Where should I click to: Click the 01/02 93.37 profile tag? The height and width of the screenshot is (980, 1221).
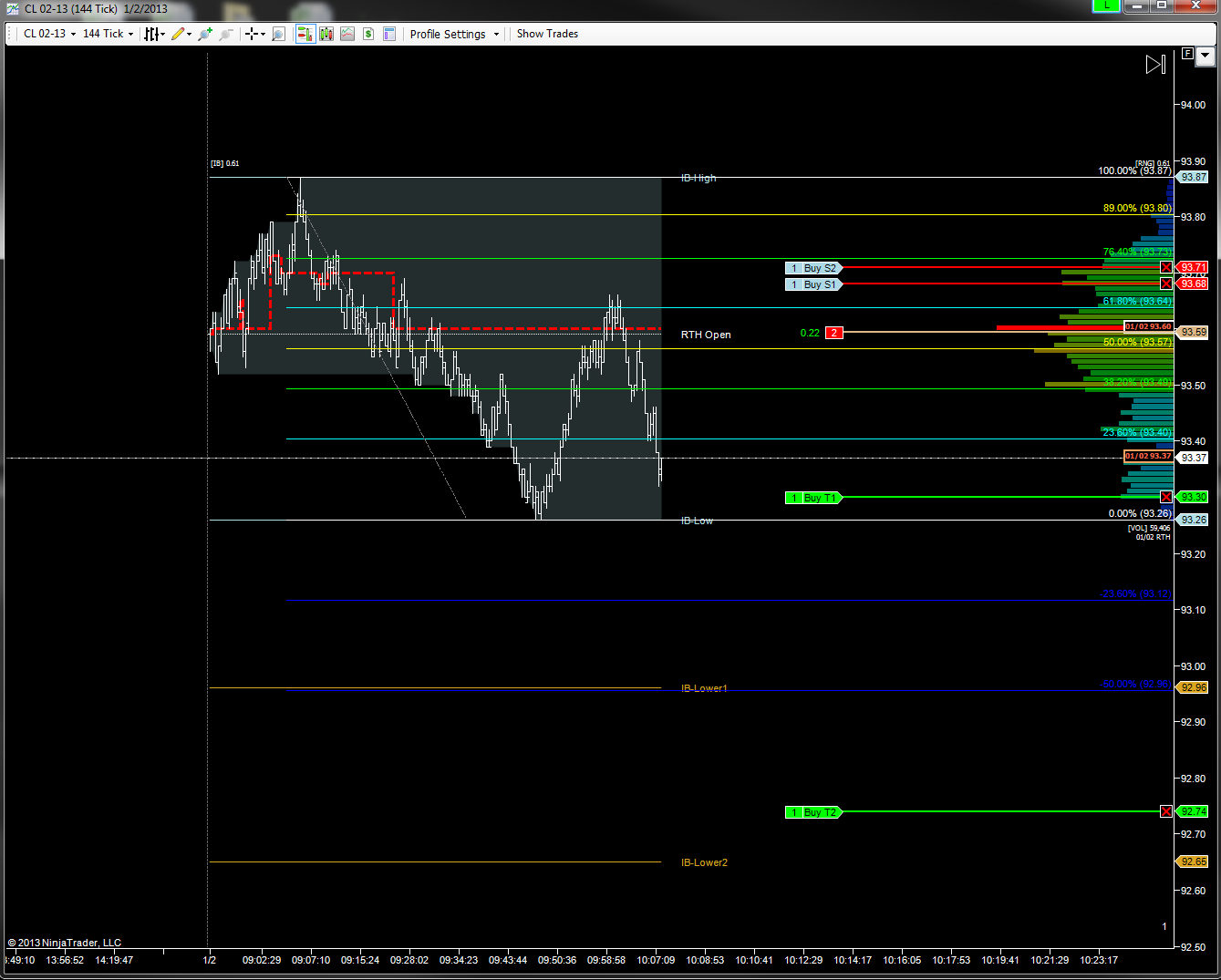tap(1148, 456)
